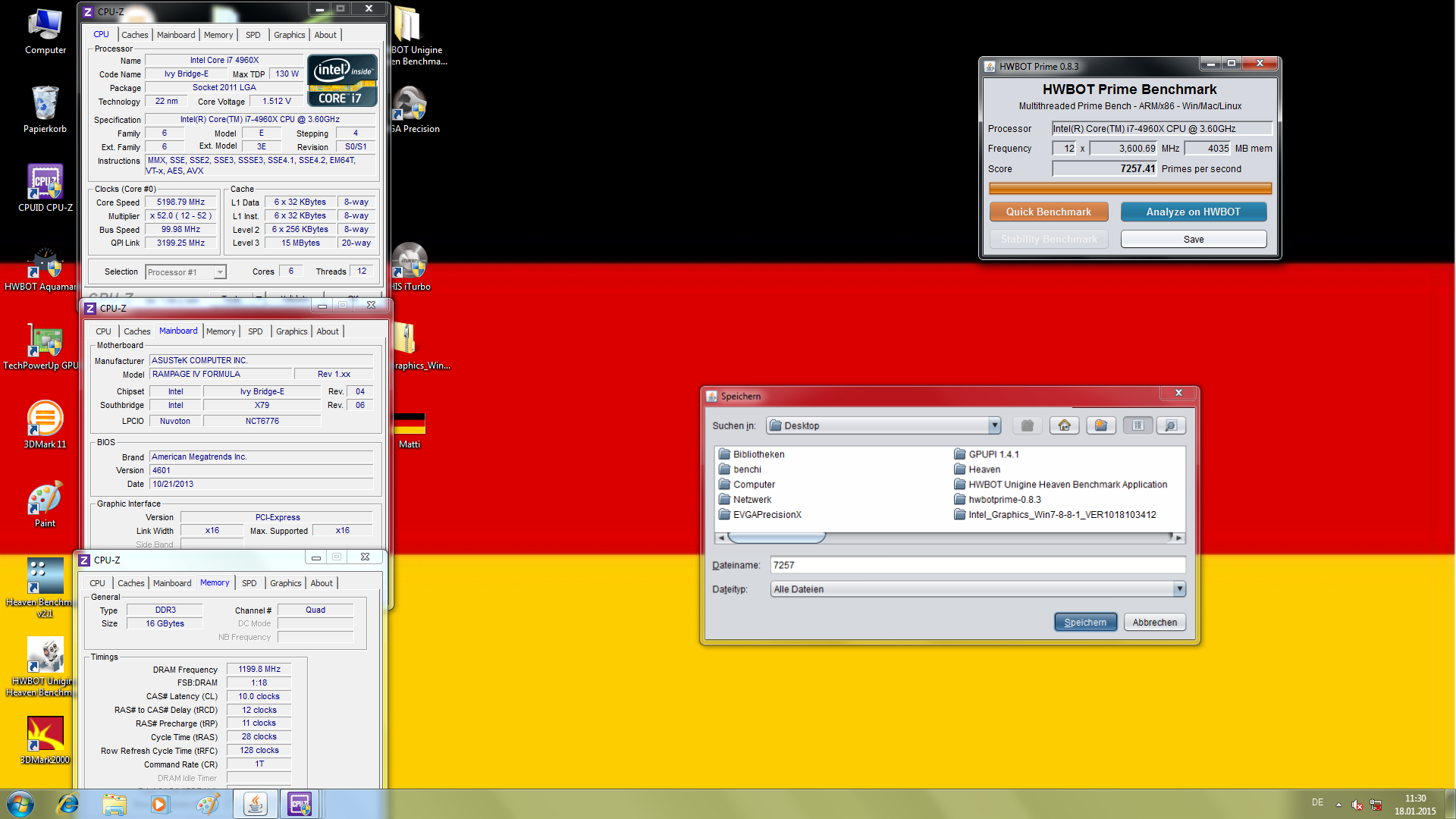The image size is (1456, 819).
Task: Switch to CPU tab in Memory CPU-Z window
Action: click(x=97, y=583)
